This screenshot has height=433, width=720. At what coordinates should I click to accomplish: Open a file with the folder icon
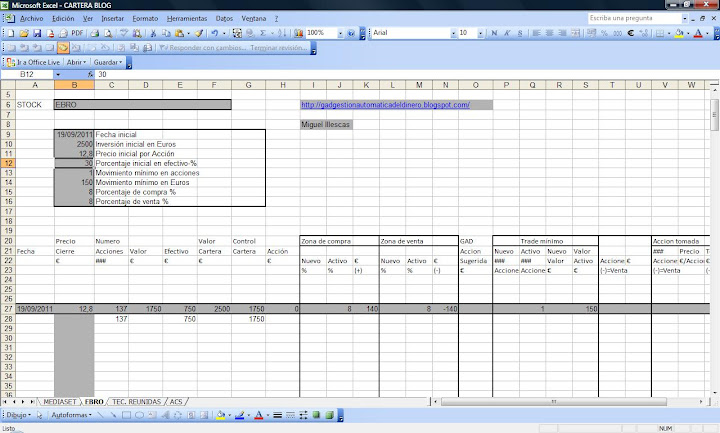(x=24, y=33)
